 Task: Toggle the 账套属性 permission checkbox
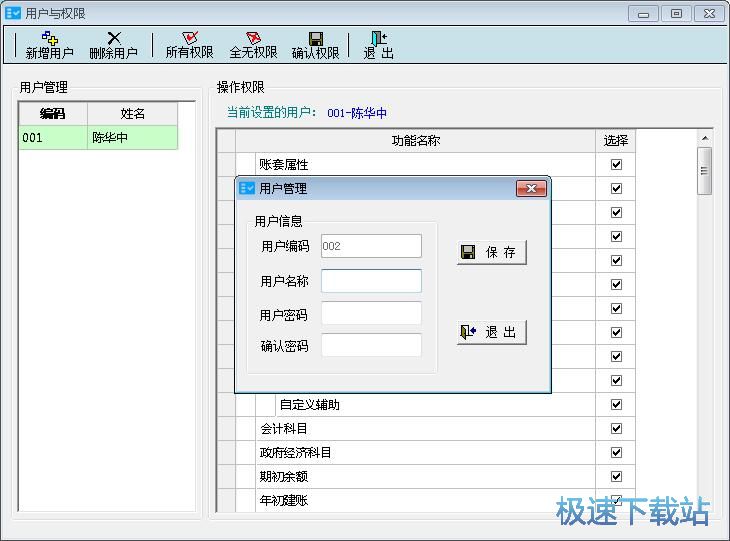[616, 164]
